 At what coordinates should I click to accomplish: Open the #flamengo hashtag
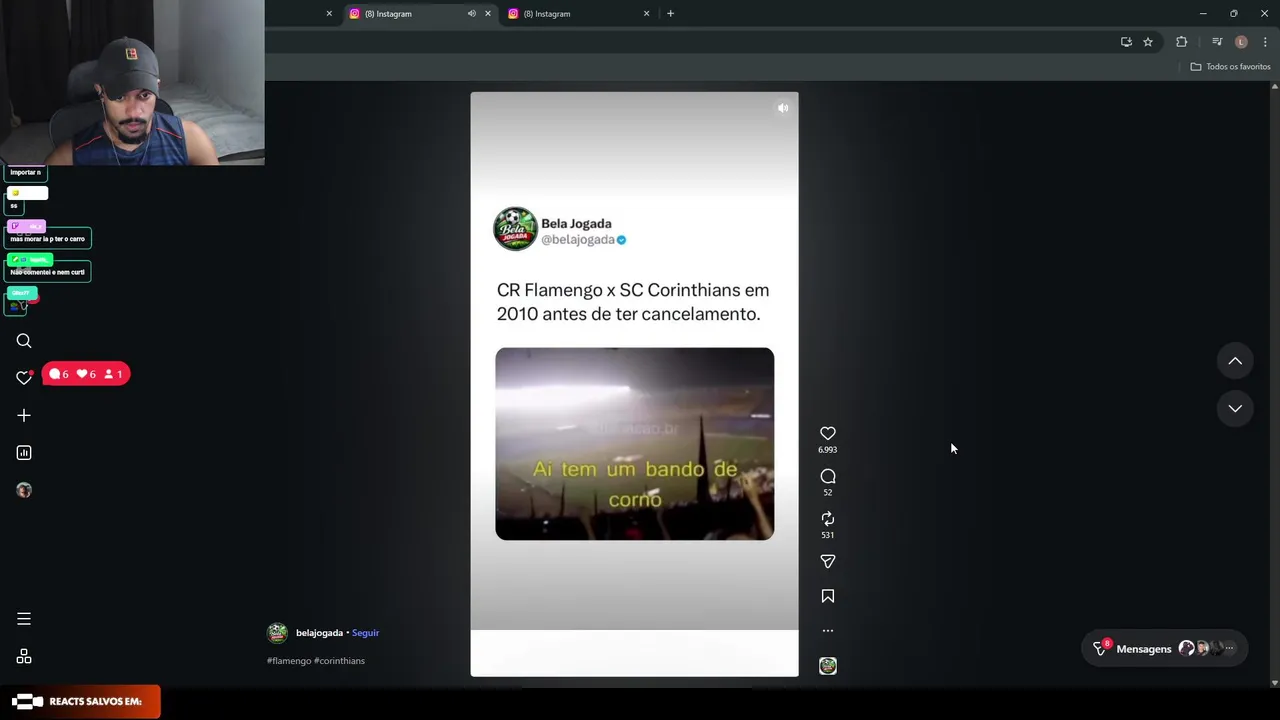coord(289,661)
